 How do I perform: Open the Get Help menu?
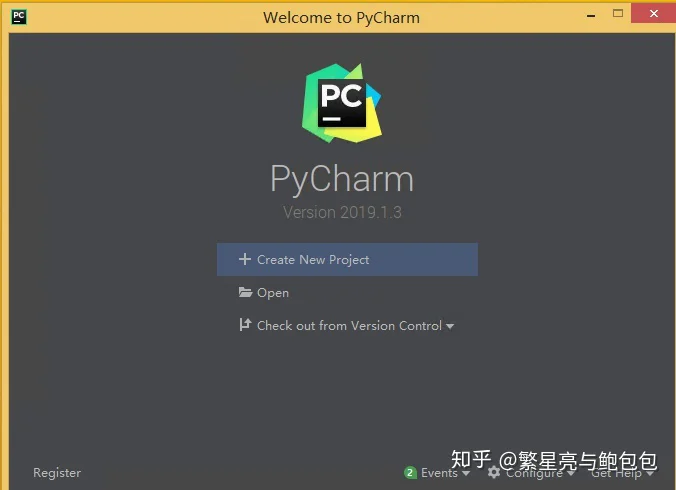coord(616,473)
